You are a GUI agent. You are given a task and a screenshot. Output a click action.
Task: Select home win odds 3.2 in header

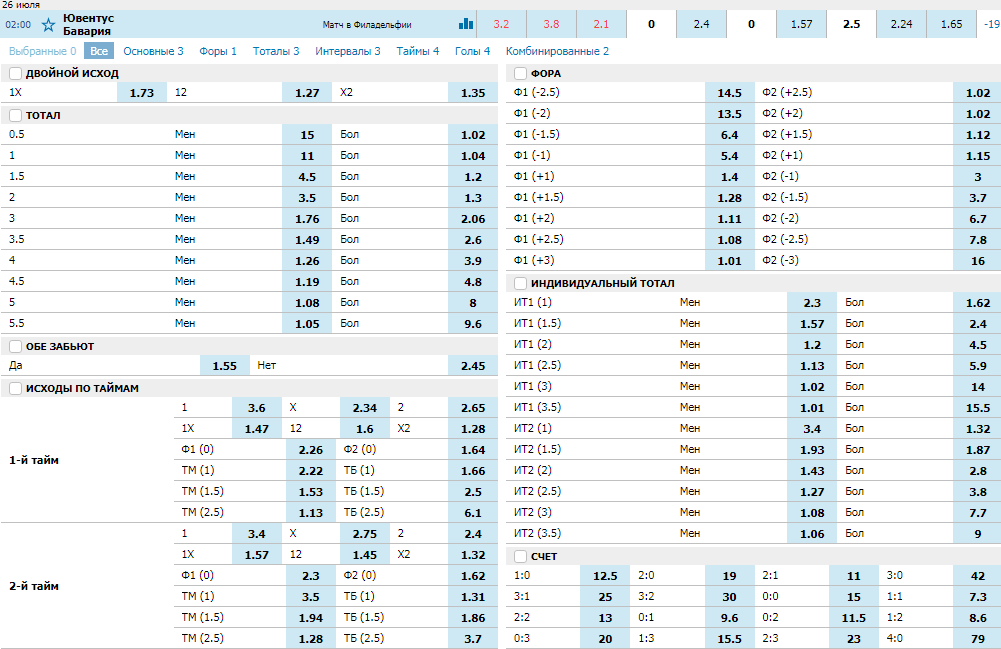coord(501,24)
